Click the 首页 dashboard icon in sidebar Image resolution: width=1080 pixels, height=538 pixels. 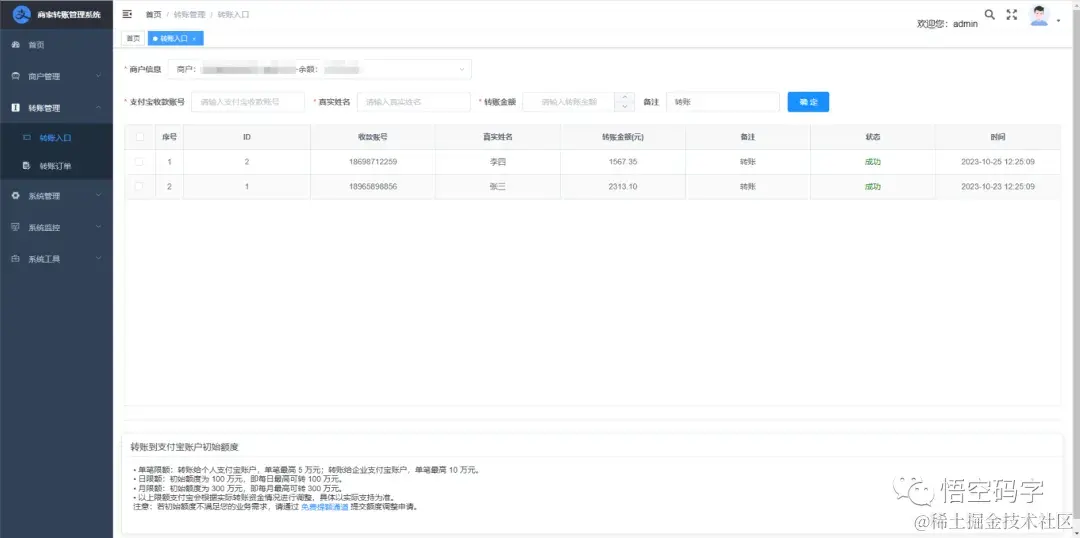(15, 45)
